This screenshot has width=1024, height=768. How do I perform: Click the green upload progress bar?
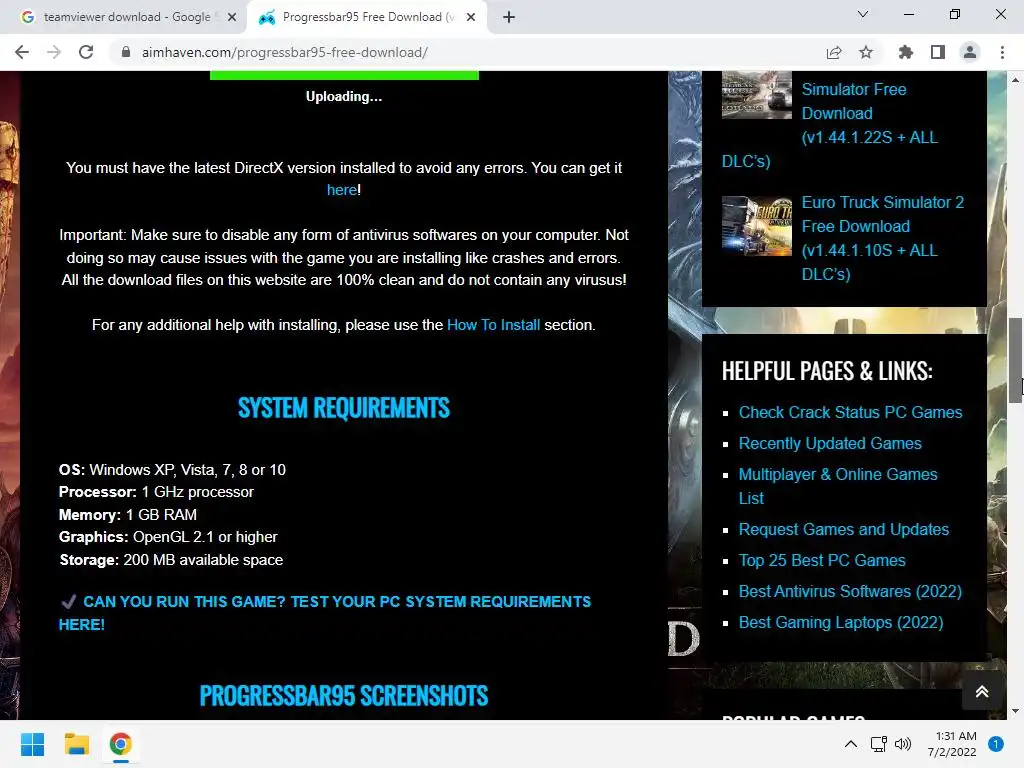[344, 75]
